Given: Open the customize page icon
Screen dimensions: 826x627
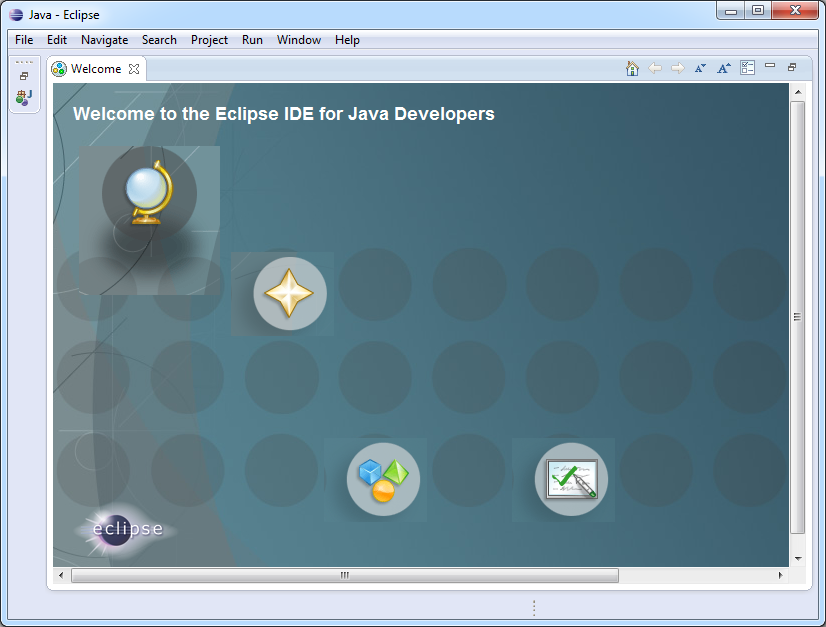Looking at the screenshot, I should 748,68.
